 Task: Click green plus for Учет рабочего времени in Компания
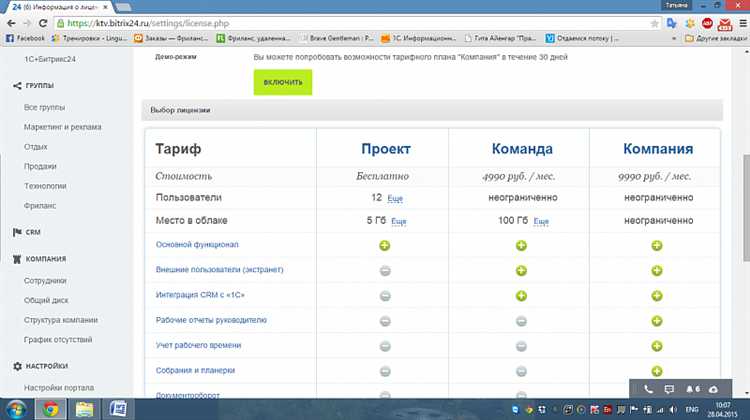pyautogui.click(x=657, y=346)
